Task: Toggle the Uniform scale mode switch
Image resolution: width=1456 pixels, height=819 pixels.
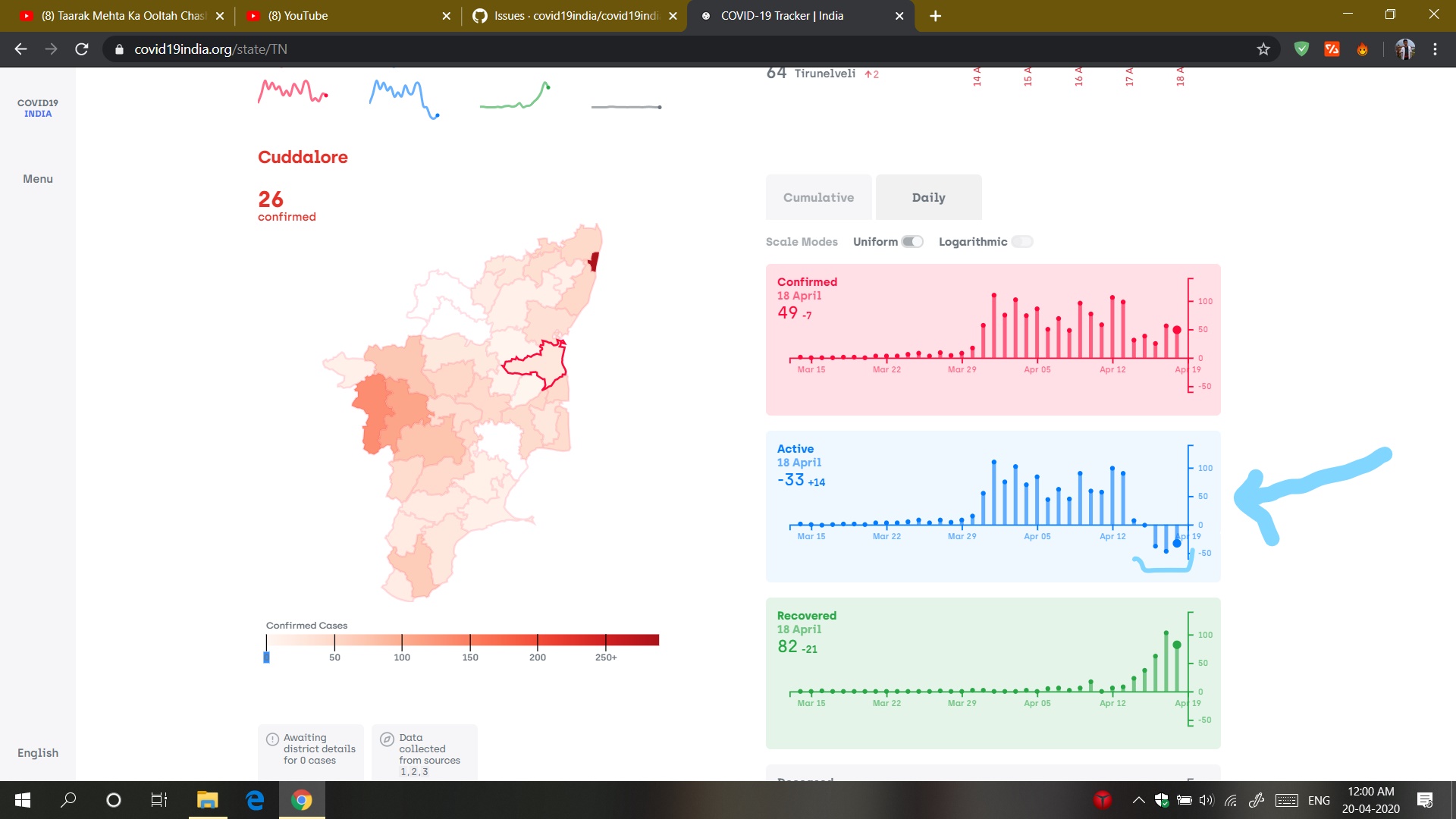Action: 912,242
